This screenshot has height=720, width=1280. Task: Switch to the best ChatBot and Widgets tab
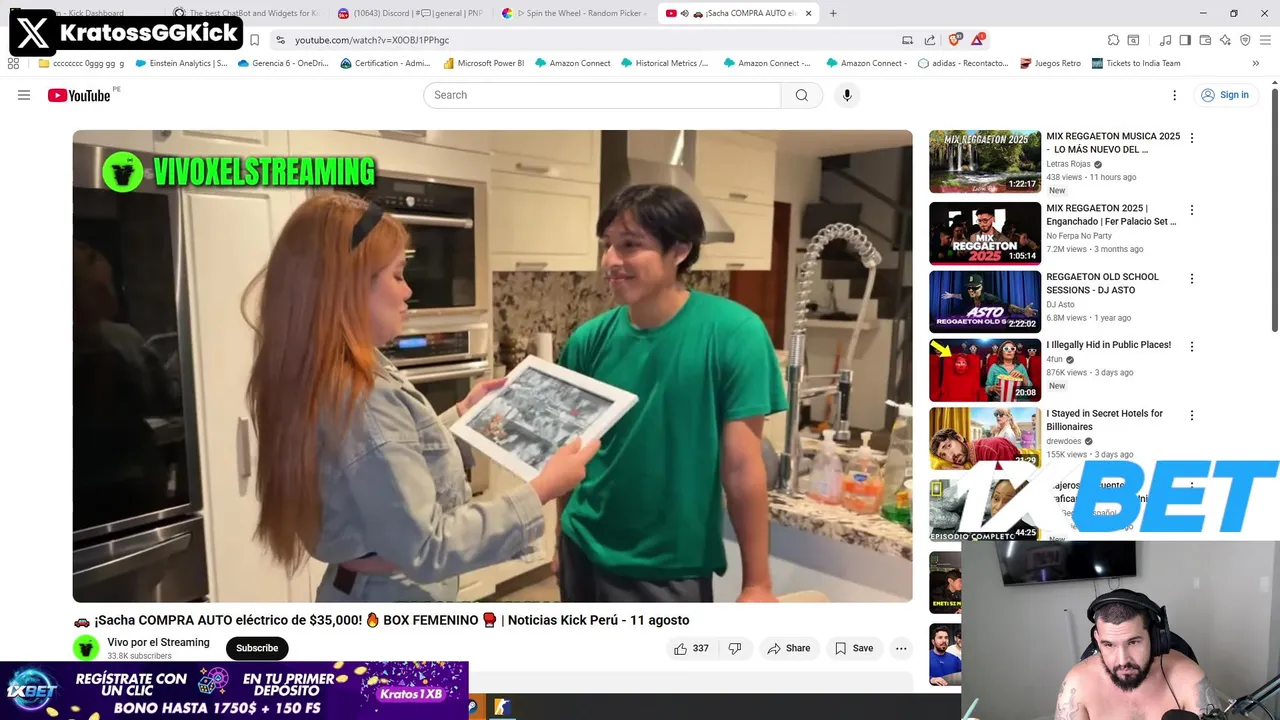[x=246, y=13]
